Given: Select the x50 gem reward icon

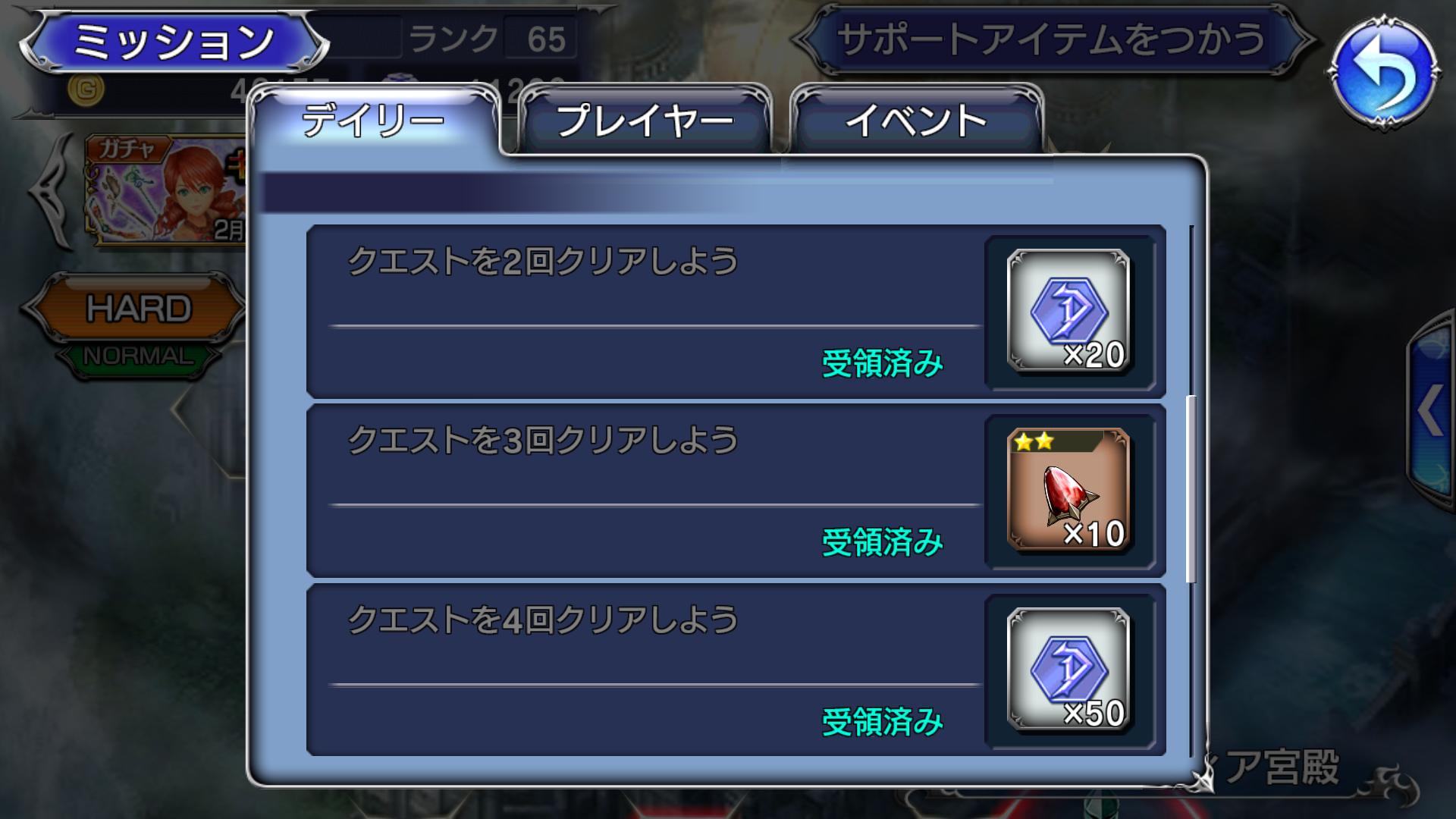Looking at the screenshot, I should coord(1068,670).
